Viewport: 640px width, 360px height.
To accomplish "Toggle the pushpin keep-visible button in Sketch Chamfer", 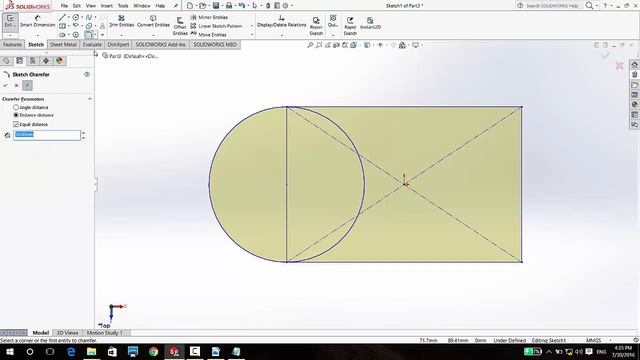I will [27, 85].
